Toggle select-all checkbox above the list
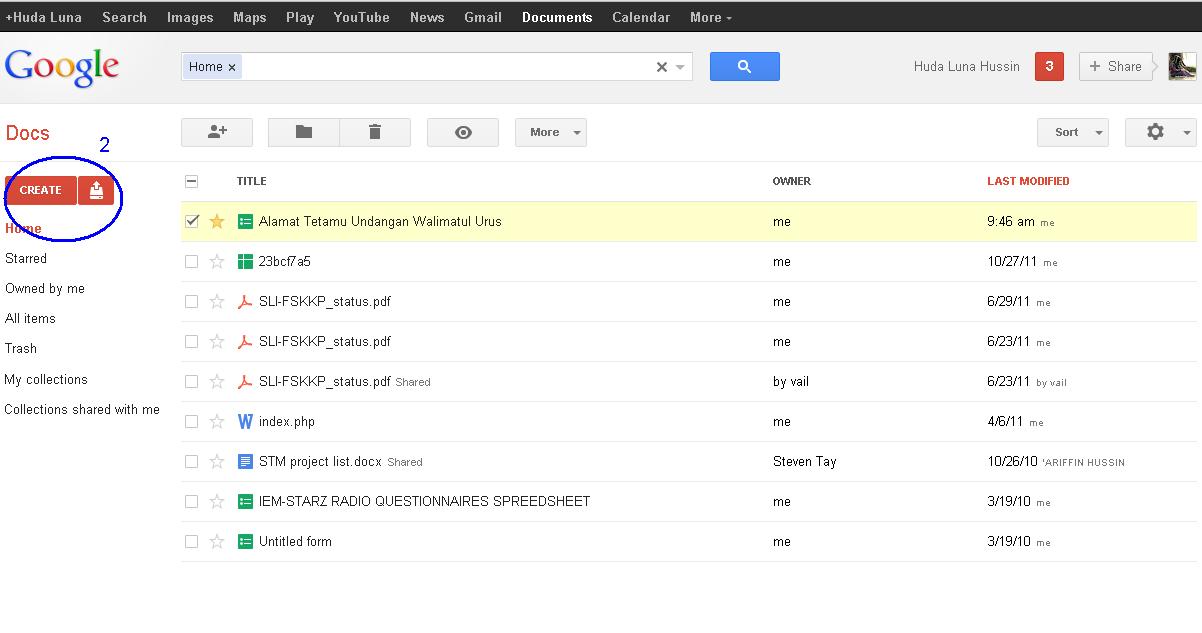This screenshot has width=1202, height=633. pos(190,181)
